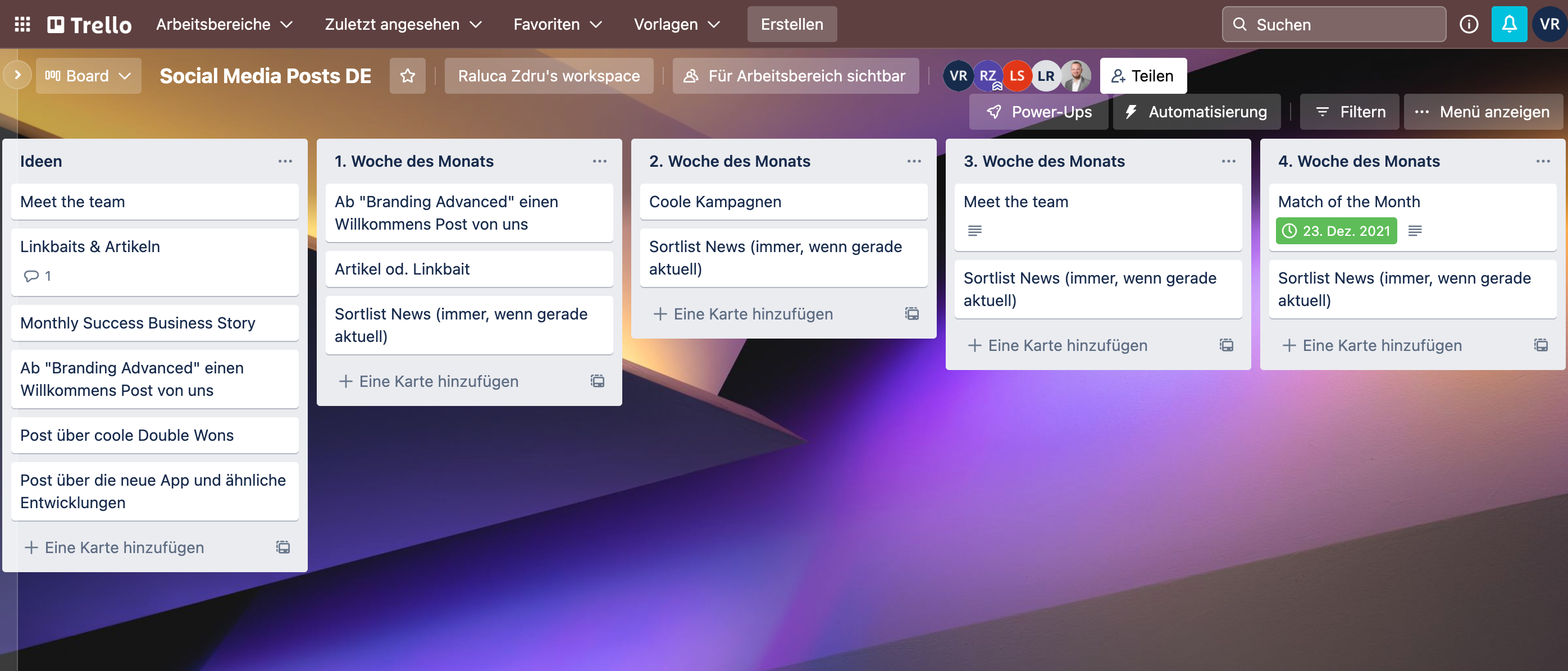This screenshot has height=671, width=1568.
Task: Open the 2. Woche des Monats list menu
Action: (914, 161)
